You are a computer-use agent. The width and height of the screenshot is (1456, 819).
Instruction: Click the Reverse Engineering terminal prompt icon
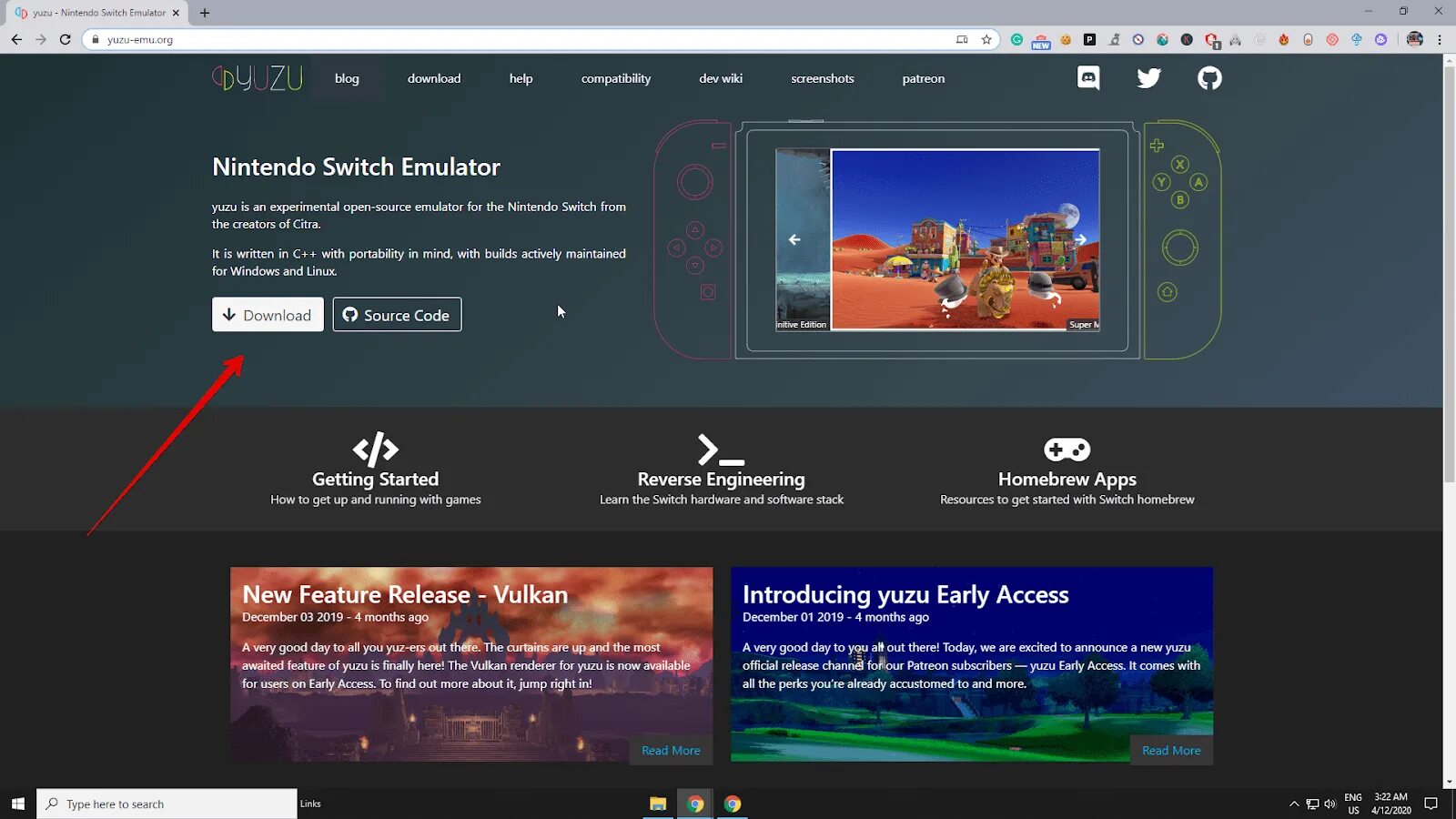click(x=721, y=450)
